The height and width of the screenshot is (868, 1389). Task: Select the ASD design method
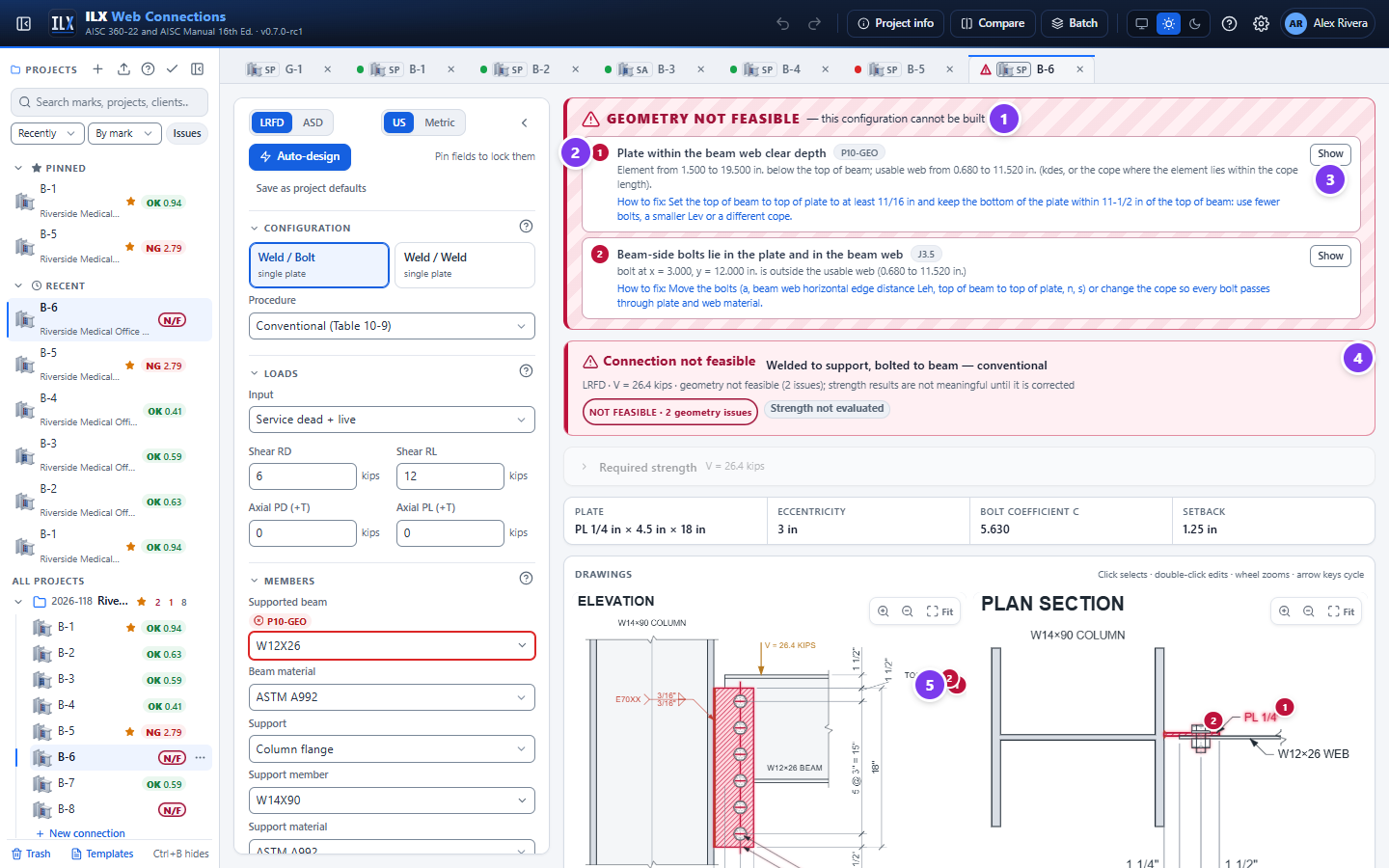tap(313, 122)
